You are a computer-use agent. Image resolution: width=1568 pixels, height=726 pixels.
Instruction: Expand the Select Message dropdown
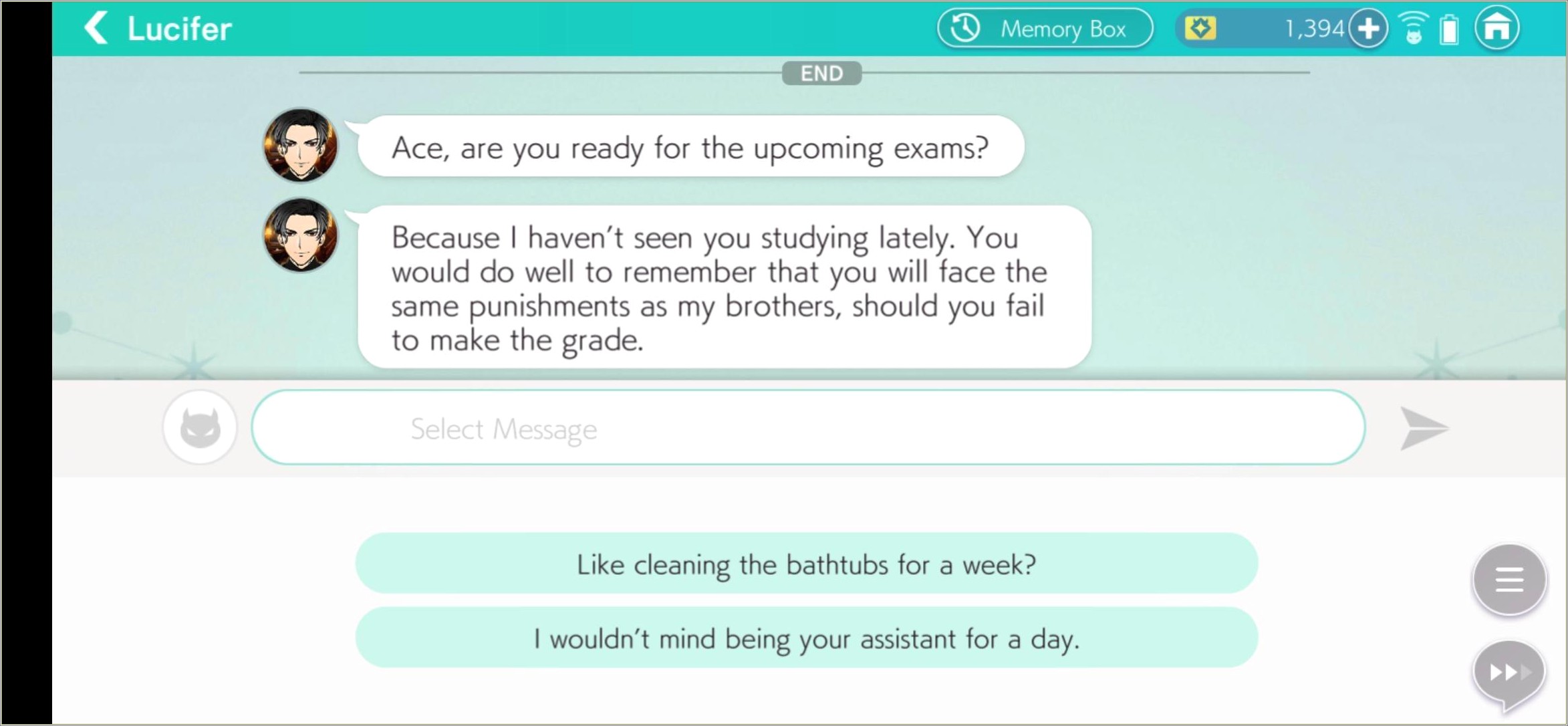[807, 428]
